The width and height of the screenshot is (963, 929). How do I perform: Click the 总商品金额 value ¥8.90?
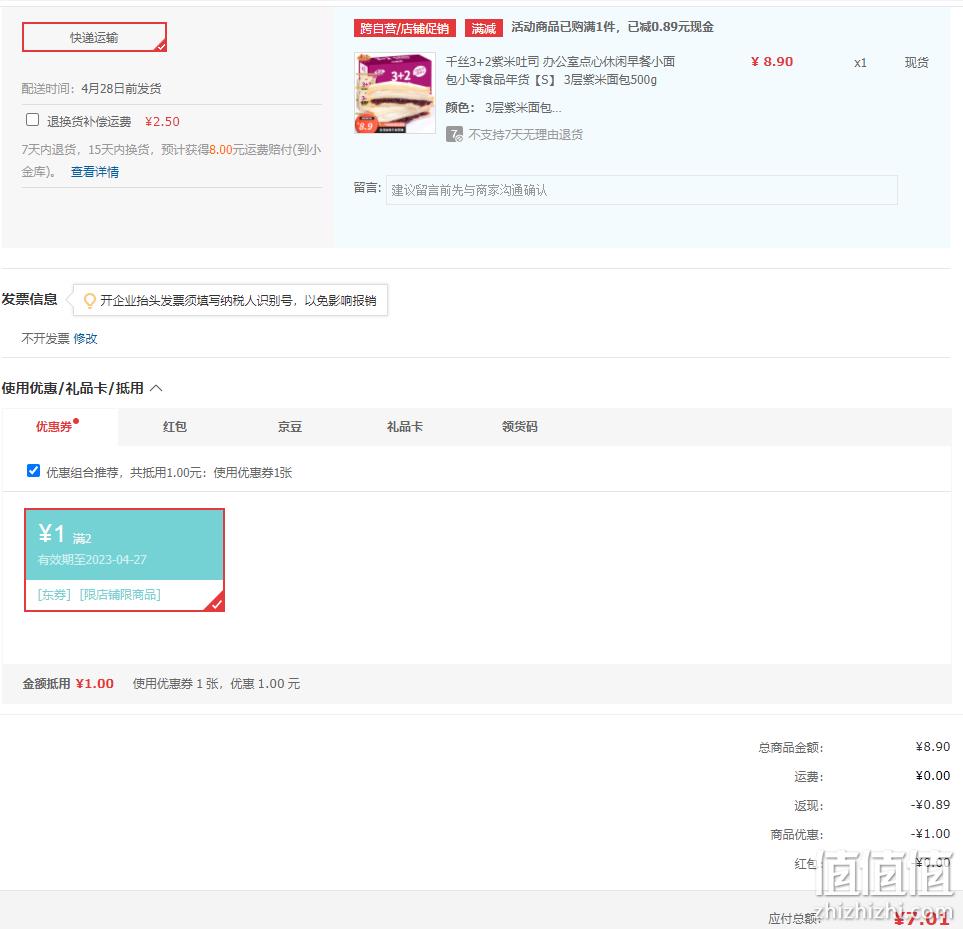932,747
